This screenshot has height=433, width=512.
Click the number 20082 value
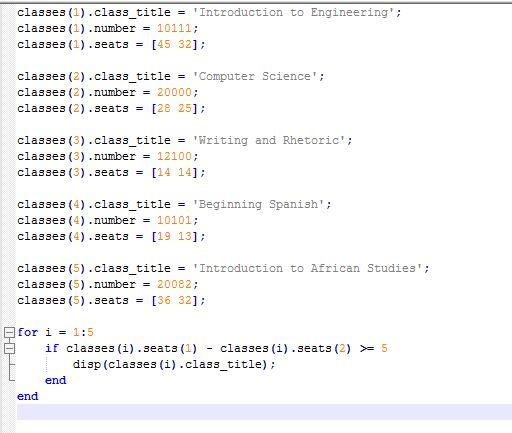click(174, 284)
